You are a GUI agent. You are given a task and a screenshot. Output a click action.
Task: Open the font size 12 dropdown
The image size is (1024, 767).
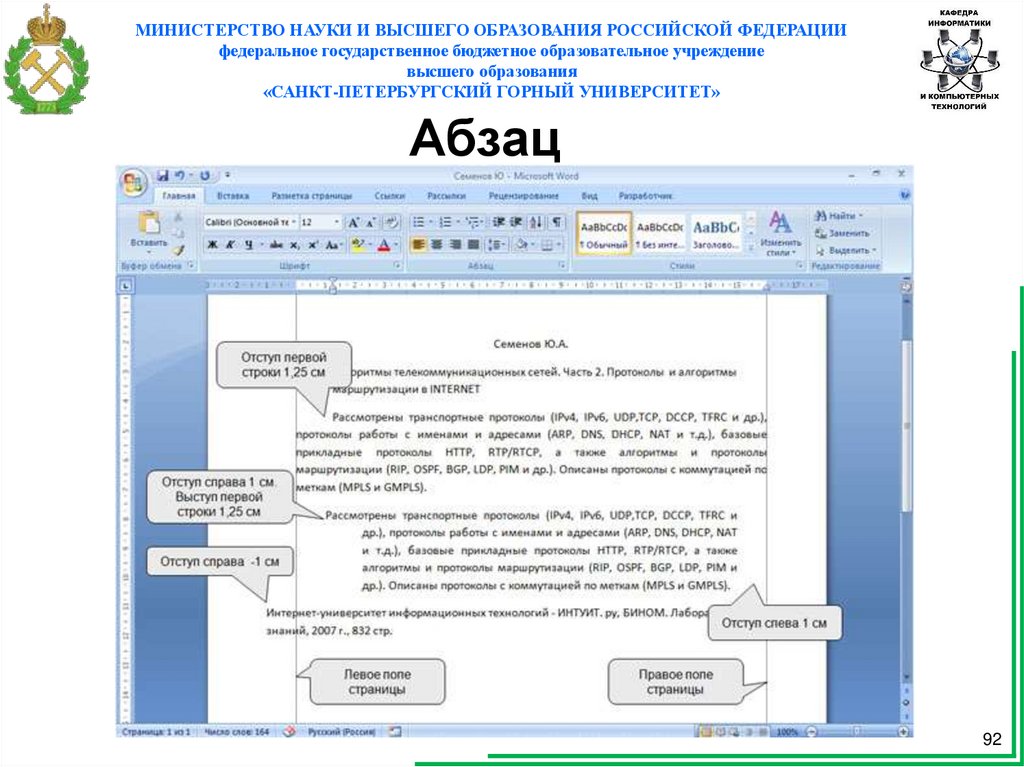click(x=337, y=222)
